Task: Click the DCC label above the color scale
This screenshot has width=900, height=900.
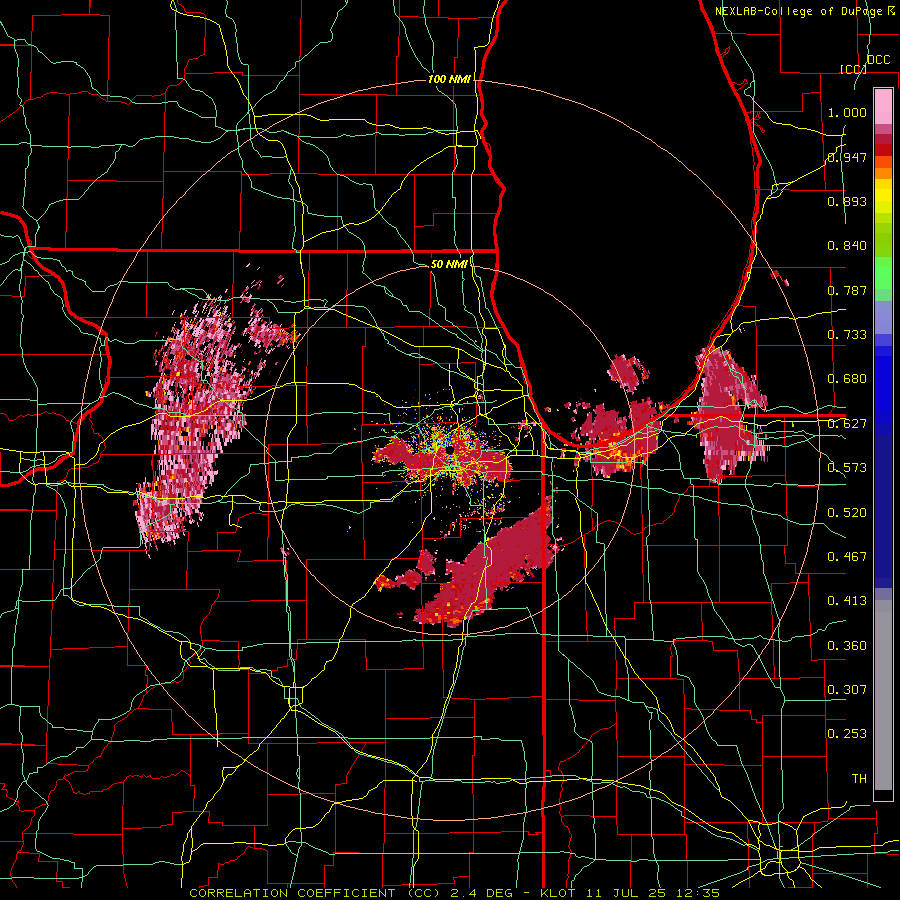Action: 878,60
